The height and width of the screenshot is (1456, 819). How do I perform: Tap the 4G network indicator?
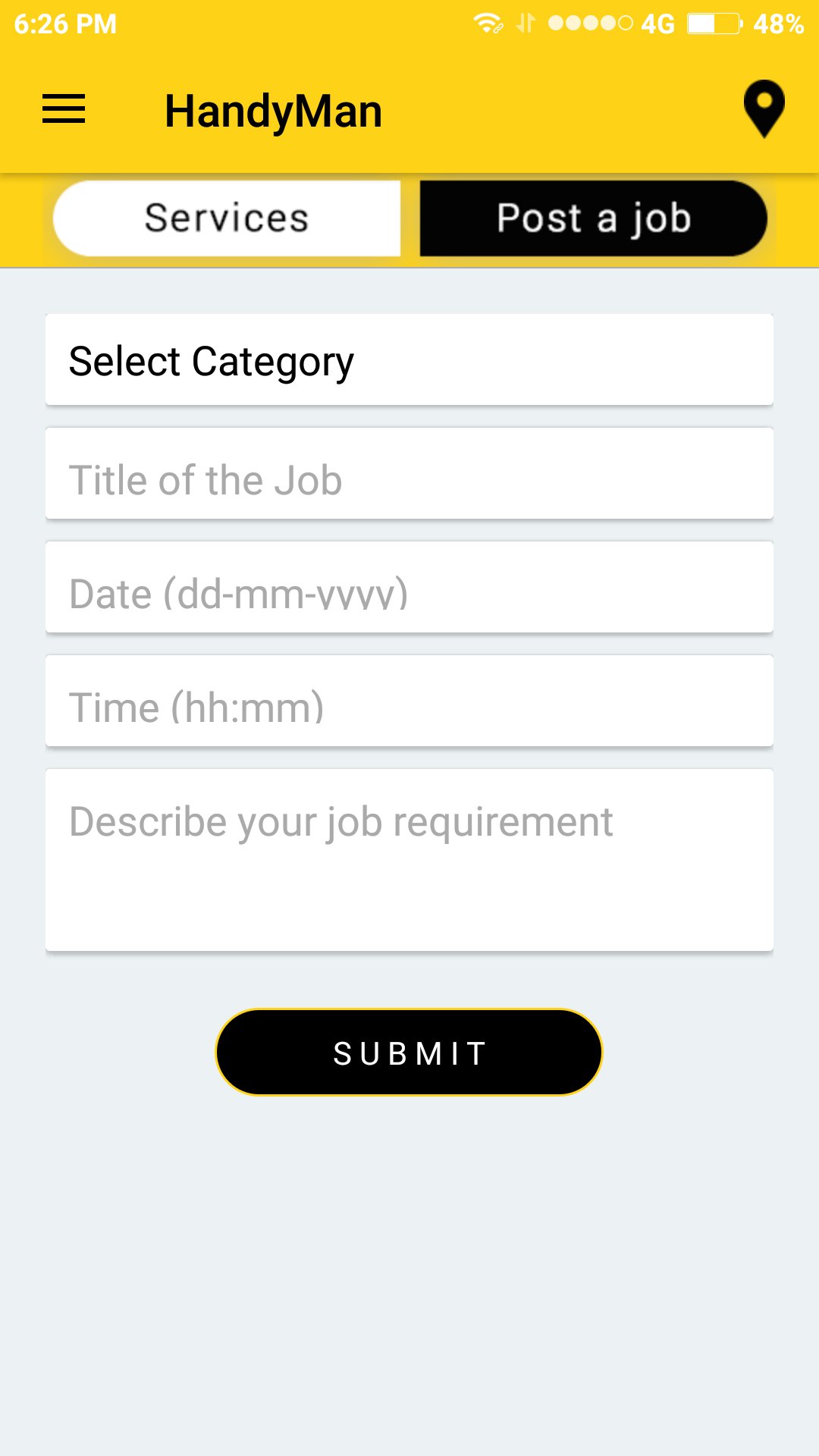tap(657, 24)
